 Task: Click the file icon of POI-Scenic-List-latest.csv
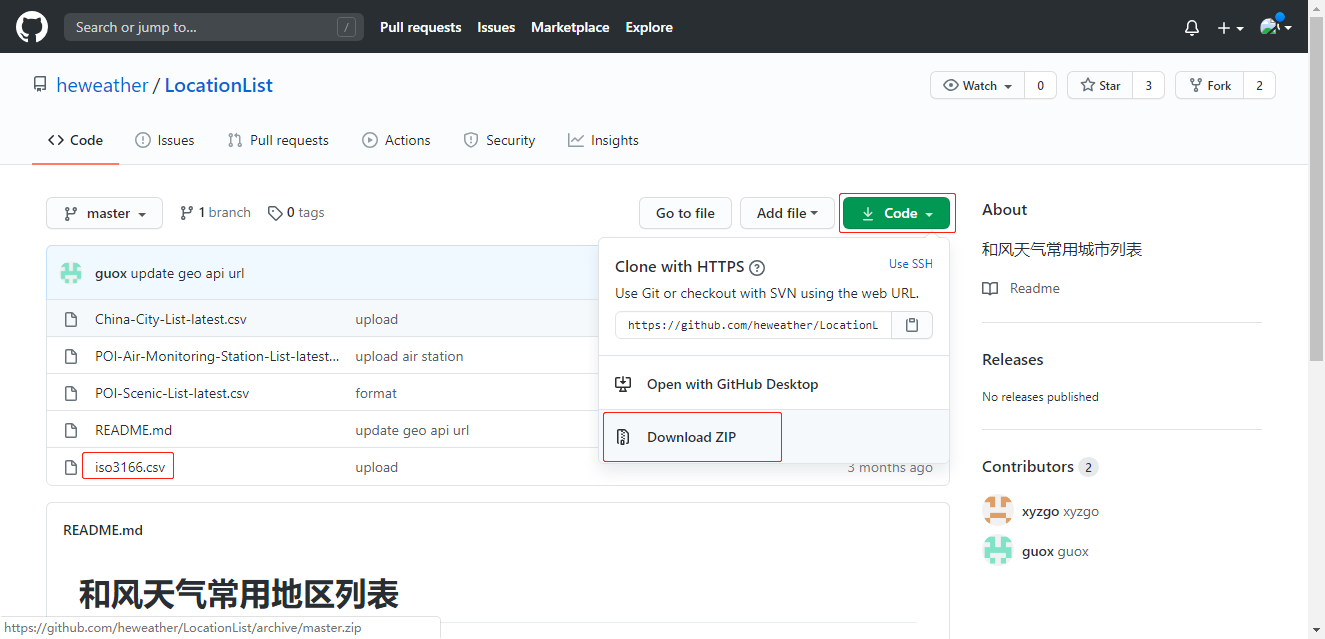(71, 394)
